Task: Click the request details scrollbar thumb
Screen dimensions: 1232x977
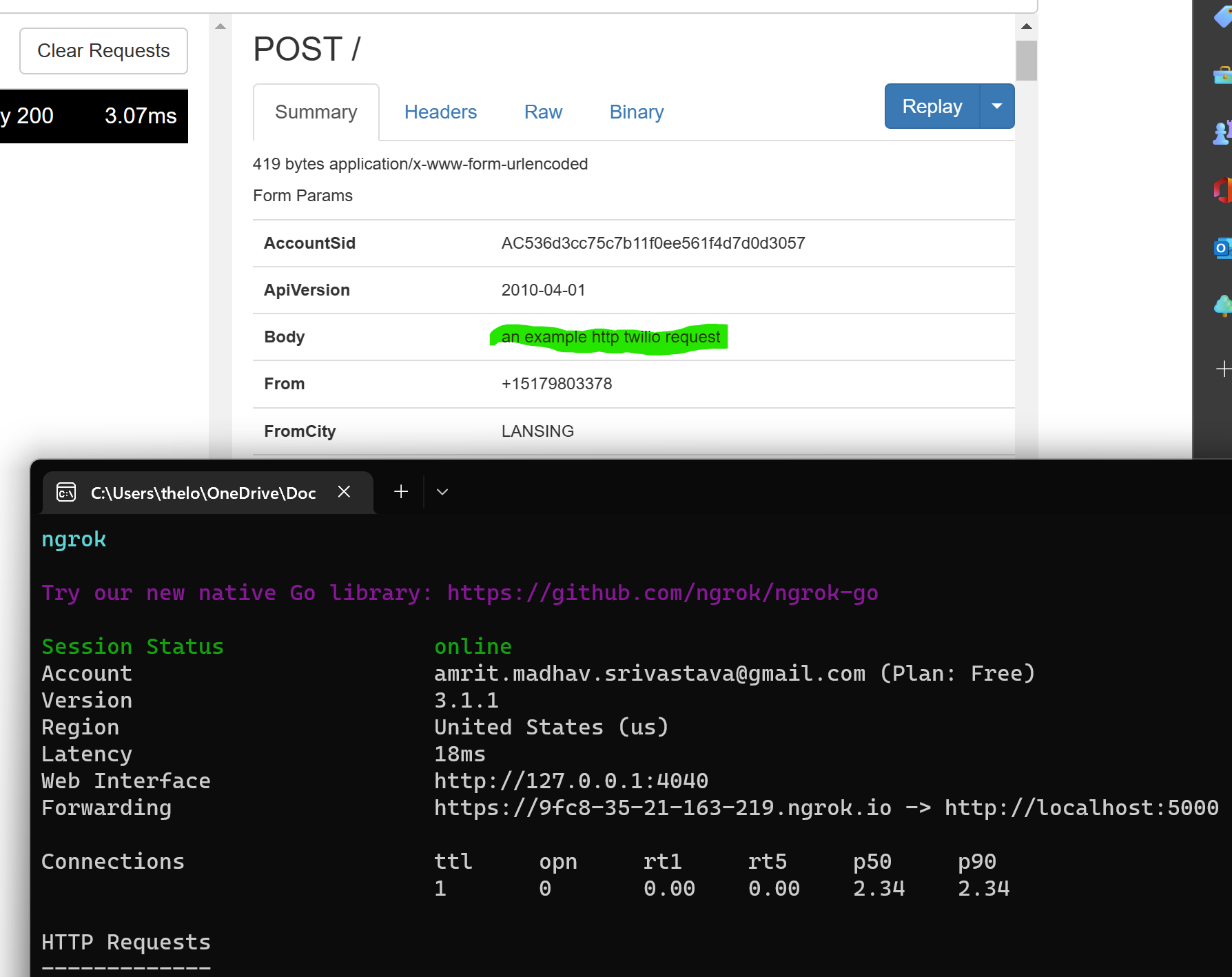Action: coord(1027,61)
